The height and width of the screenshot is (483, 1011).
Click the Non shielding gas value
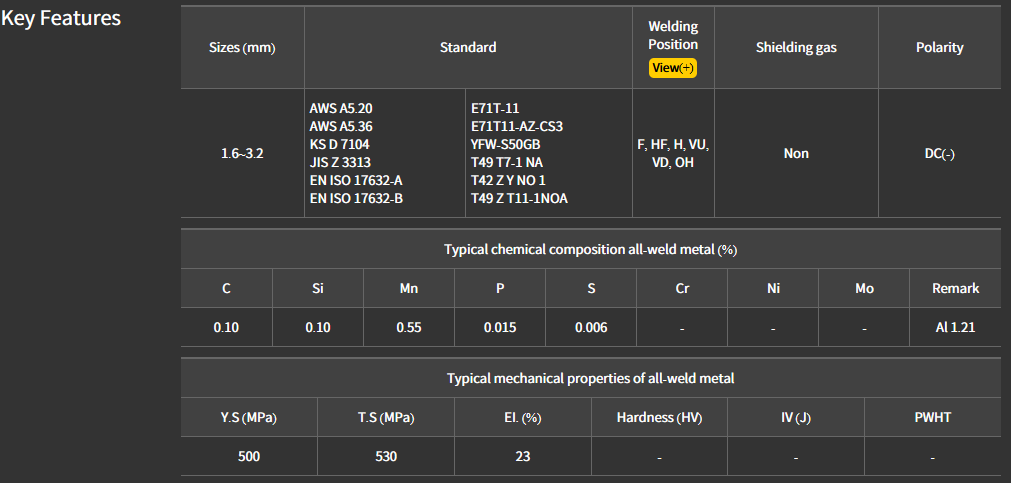click(x=796, y=154)
